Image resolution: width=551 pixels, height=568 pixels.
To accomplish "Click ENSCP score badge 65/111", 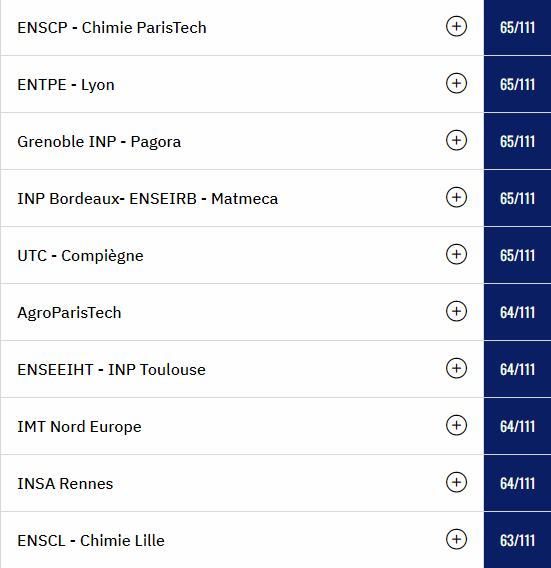I will click(x=517, y=28).
